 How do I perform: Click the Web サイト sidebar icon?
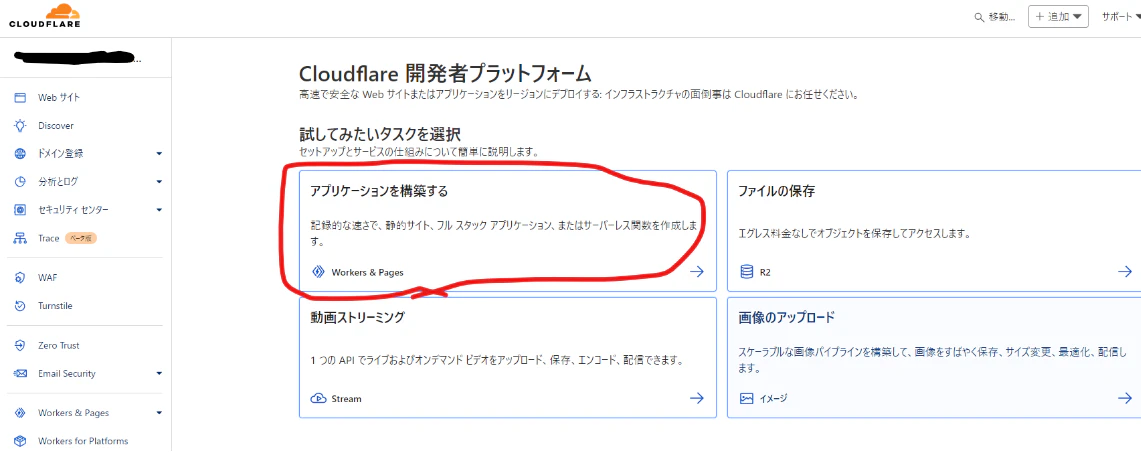click(x=20, y=97)
